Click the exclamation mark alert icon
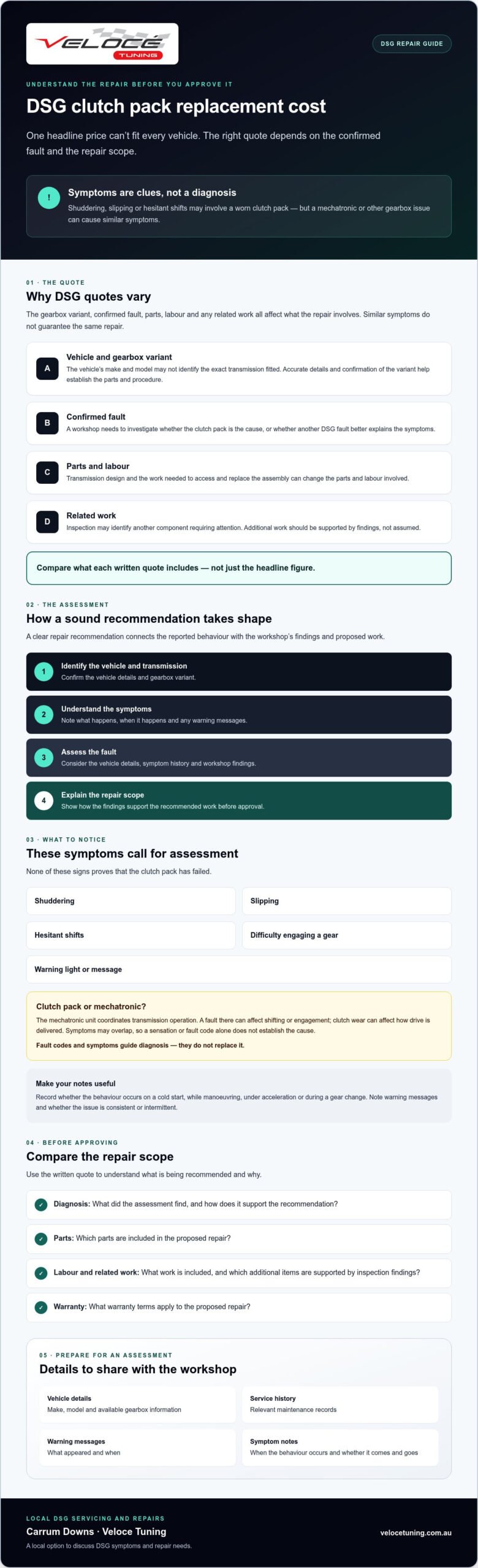The image size is (478, 1568). point(49,197)
